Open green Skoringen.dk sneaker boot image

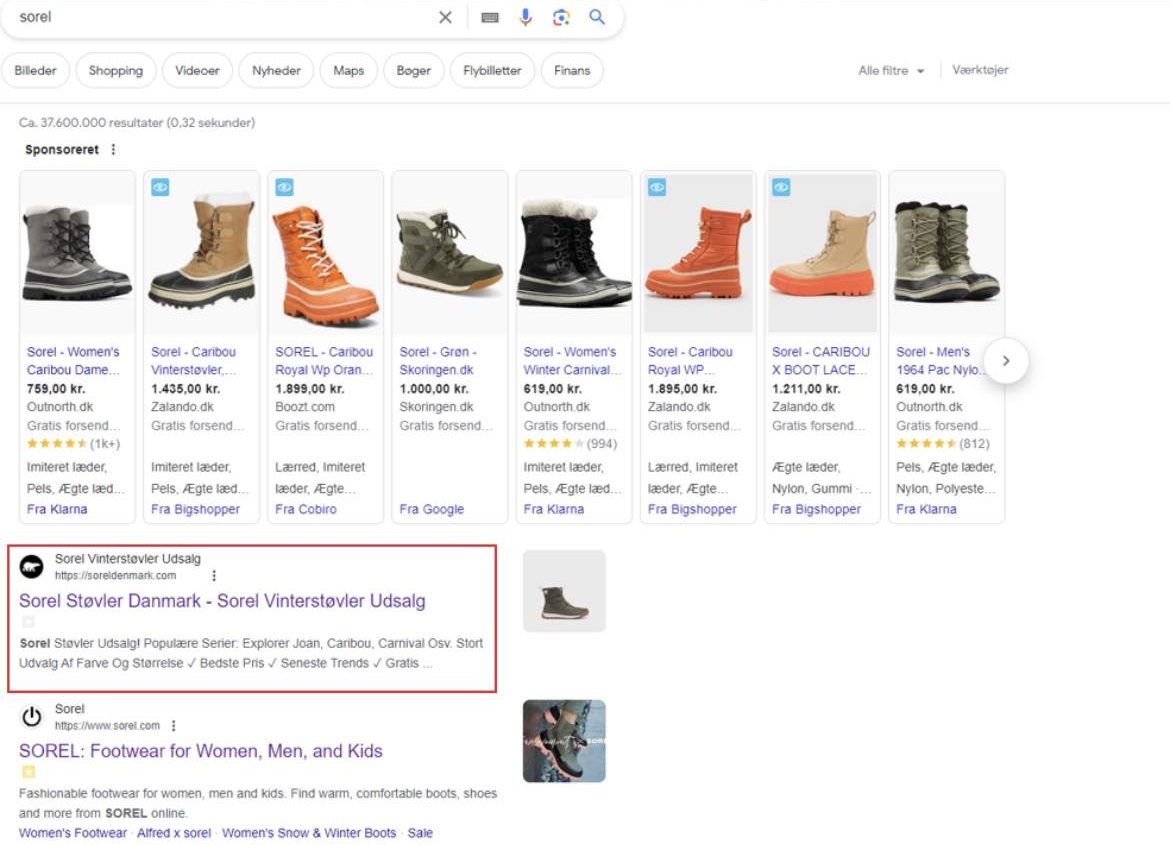pyautogui.click(x=450, y=254)
